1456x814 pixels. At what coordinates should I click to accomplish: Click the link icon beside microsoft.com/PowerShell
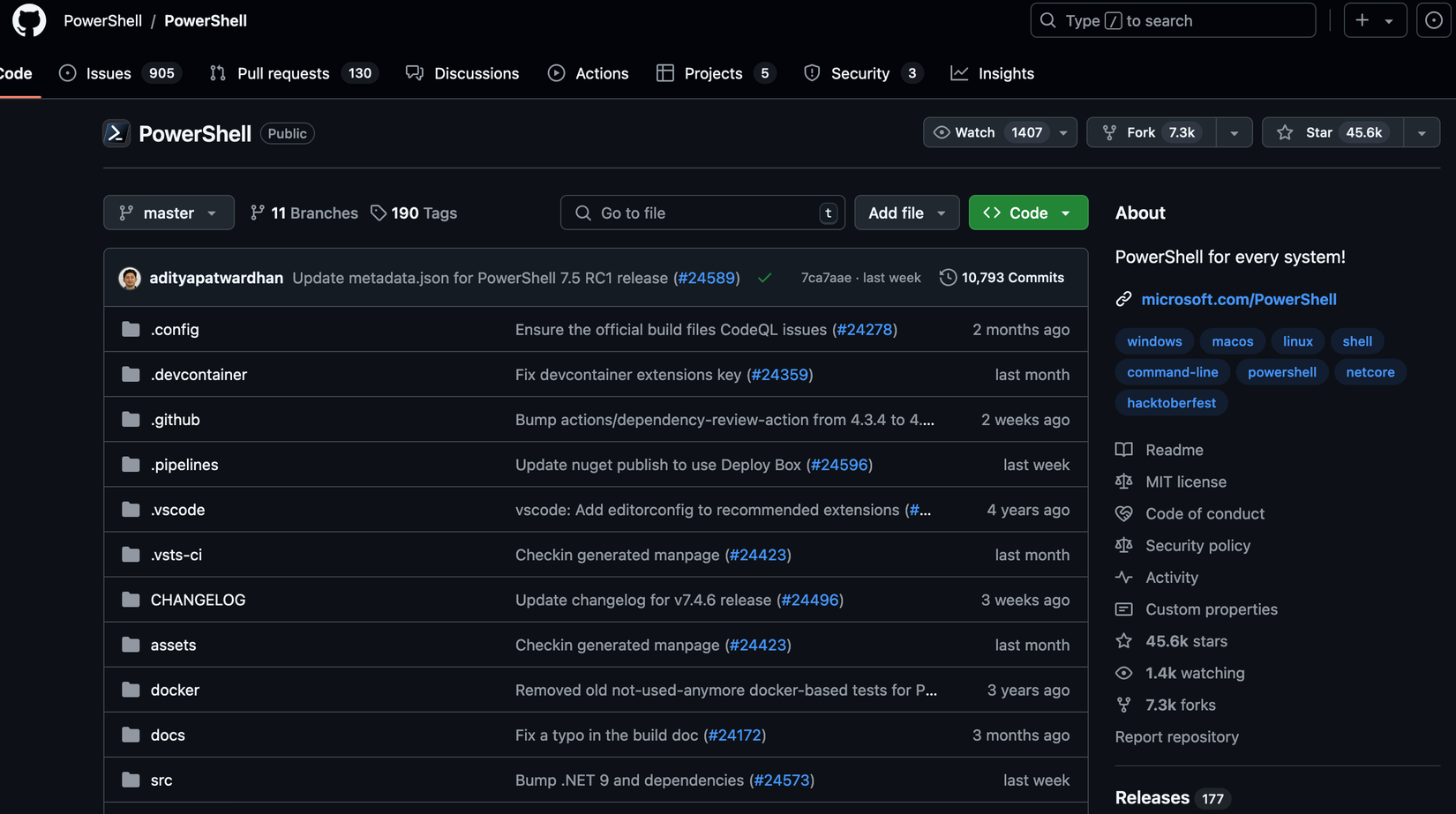1123,300
